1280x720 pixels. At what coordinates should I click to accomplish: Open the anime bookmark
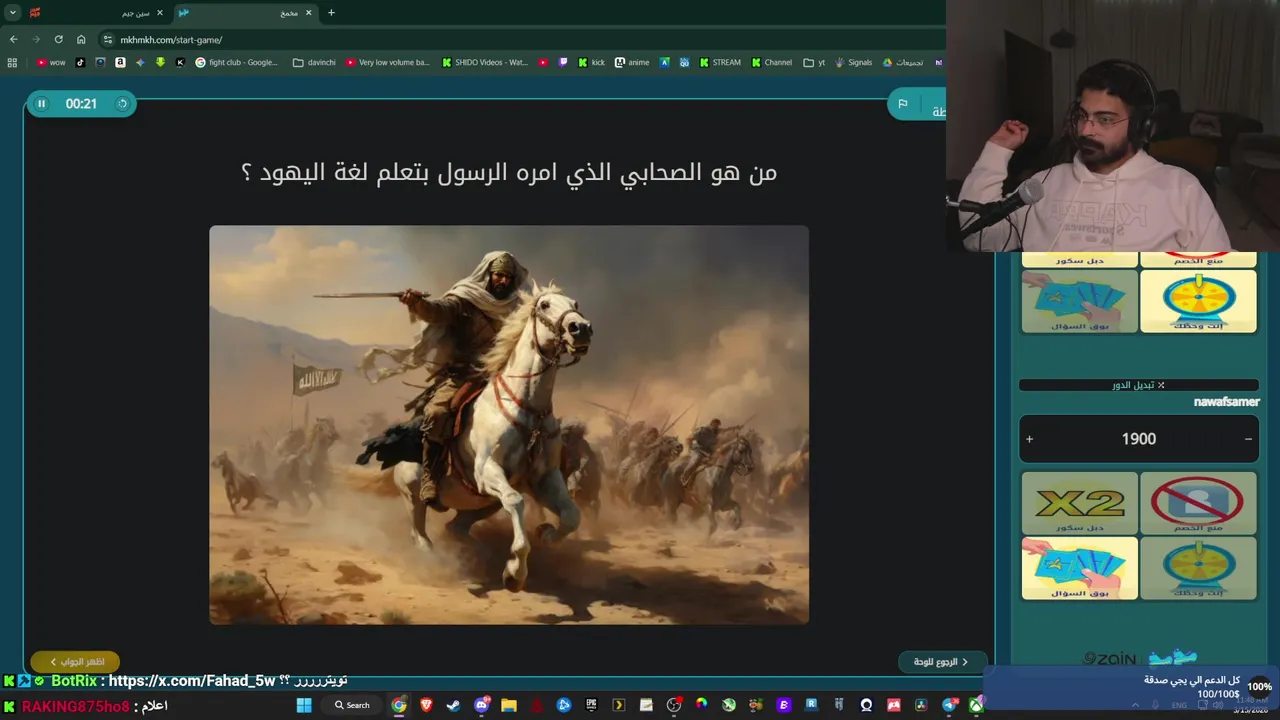click(632, 62)
